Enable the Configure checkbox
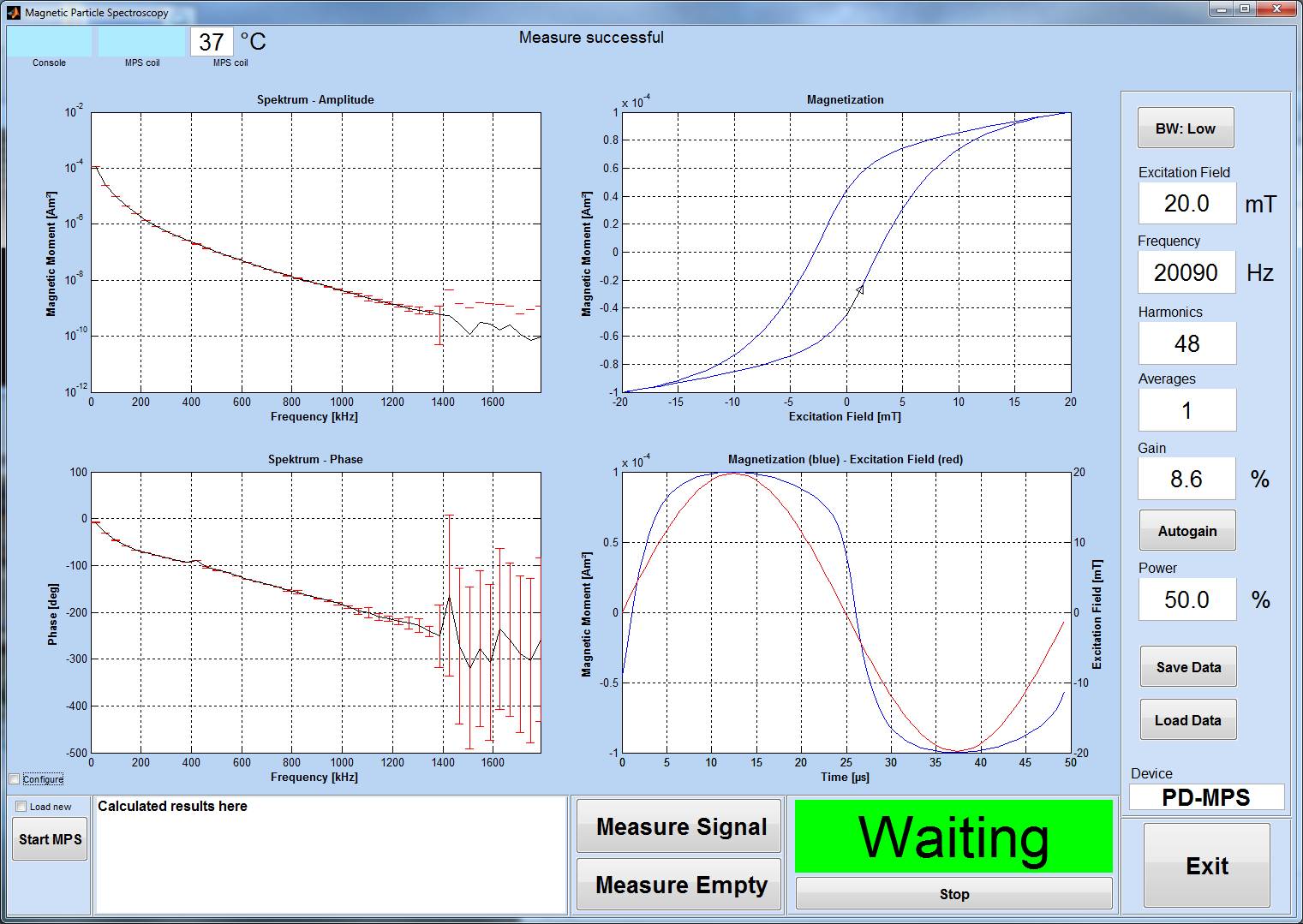 click(x=14, y=778)
